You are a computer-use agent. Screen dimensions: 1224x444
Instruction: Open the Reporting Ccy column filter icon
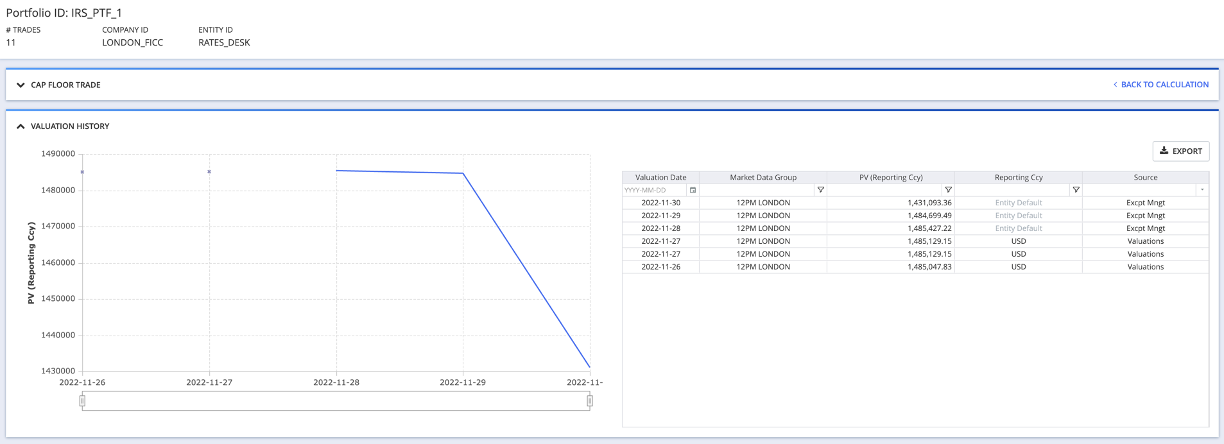pyautogui.click(x=1075, y=189)
